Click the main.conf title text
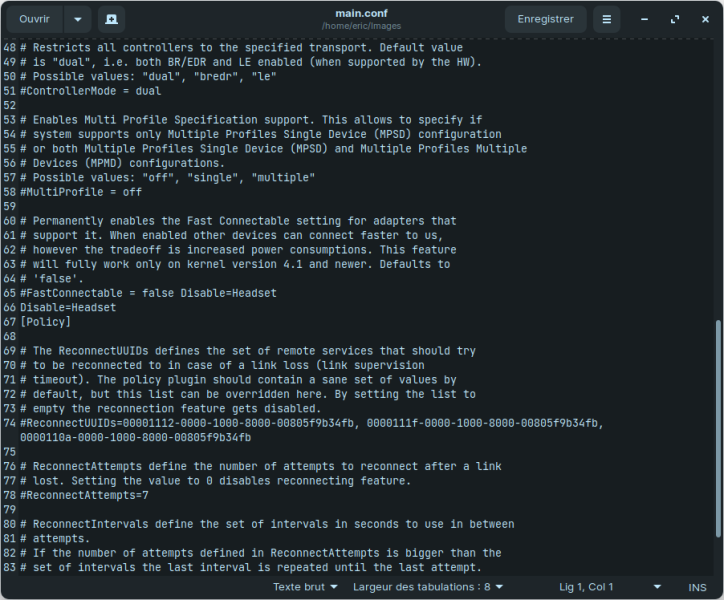Image resolution: width=724 pixels, height=600 pixels. pos(362,13)
